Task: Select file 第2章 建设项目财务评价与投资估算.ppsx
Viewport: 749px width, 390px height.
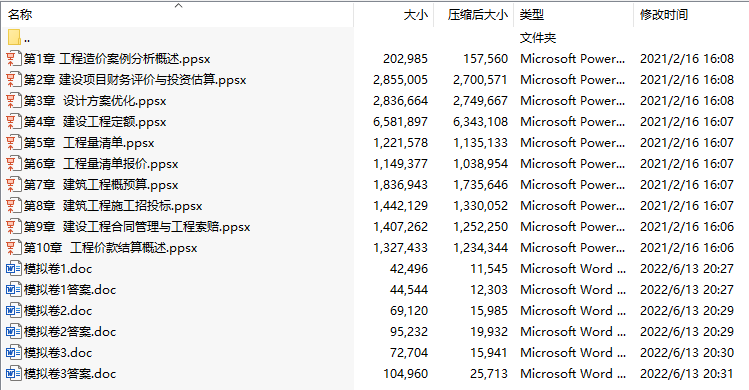Action: coord(135,80)
